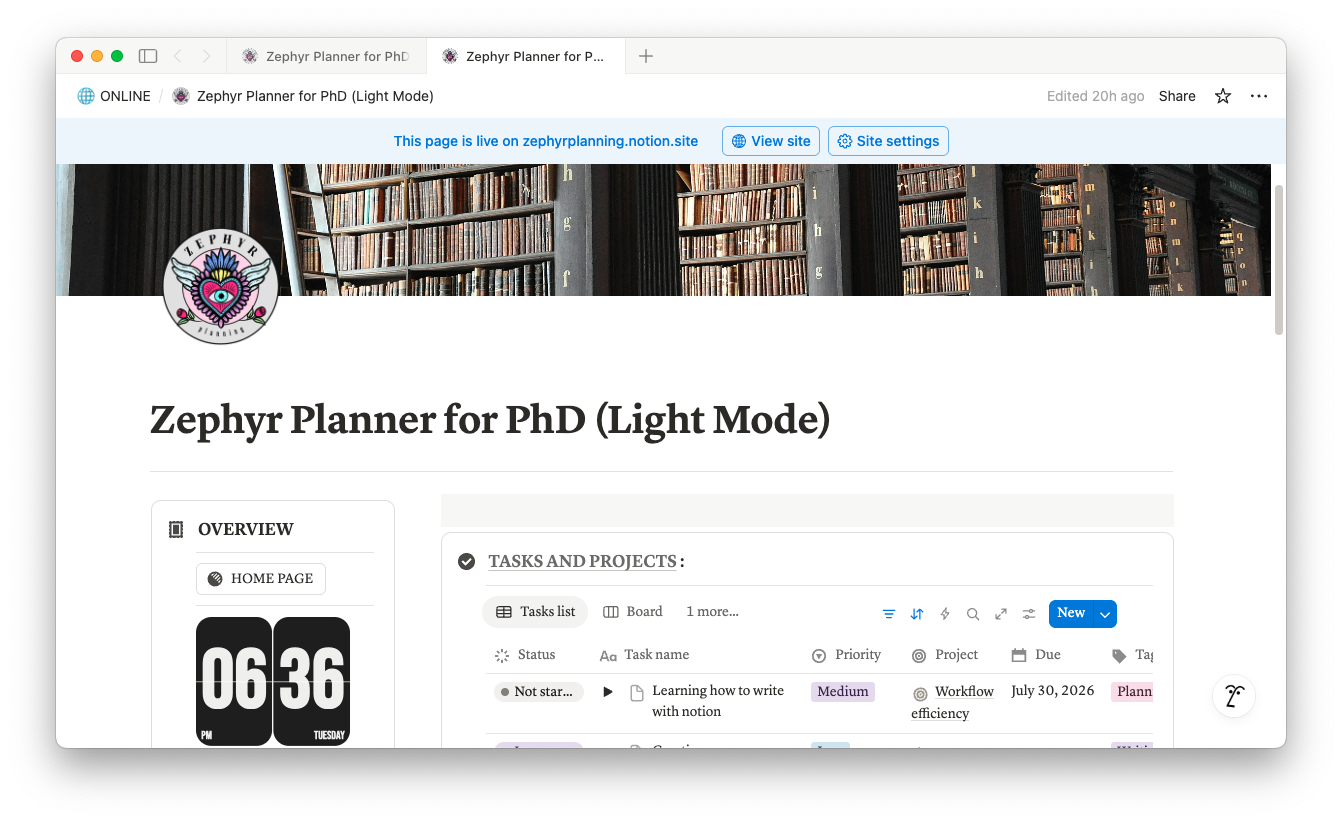1342x822 pixels.
Task: Click the Share button
Action: [x=1177, y=96]
